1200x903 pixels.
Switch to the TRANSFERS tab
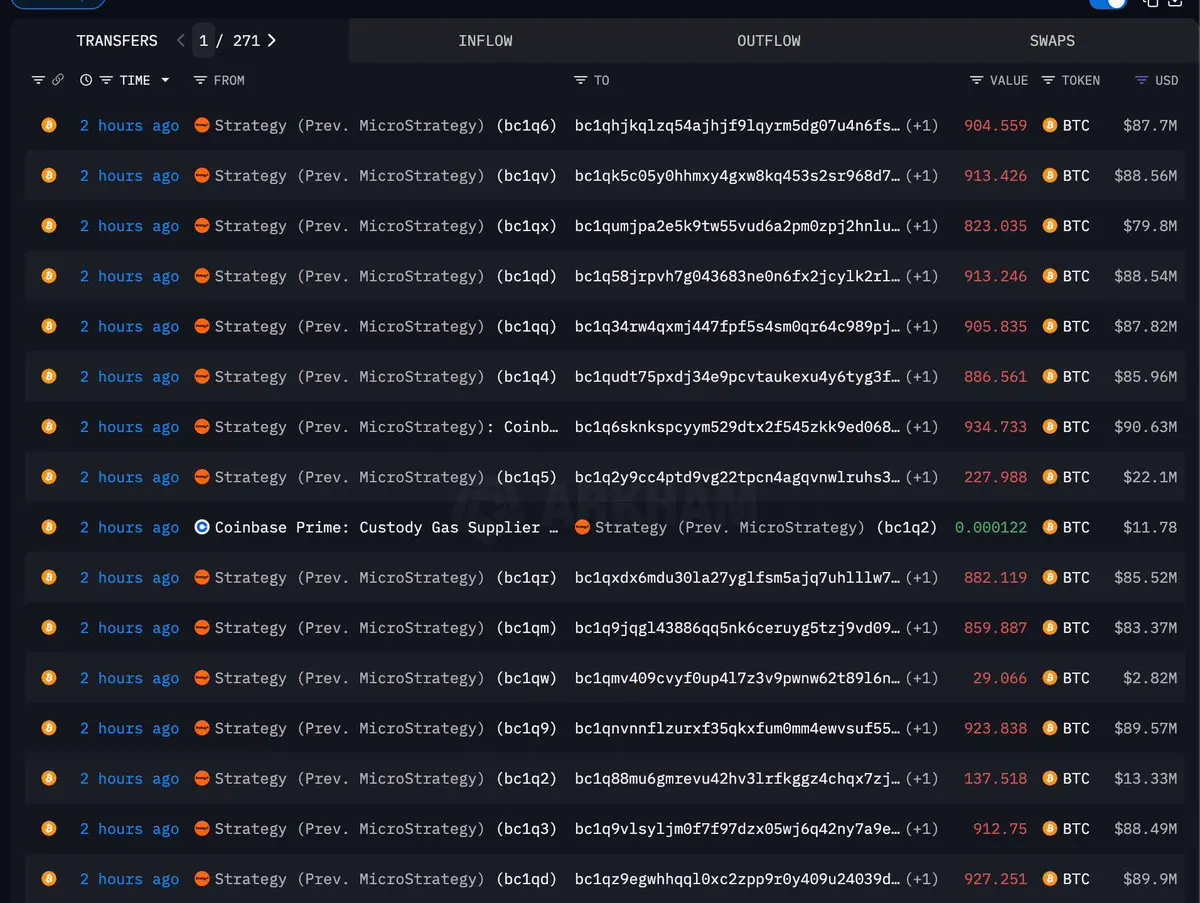pyautogui.click(x=117, y=40)
